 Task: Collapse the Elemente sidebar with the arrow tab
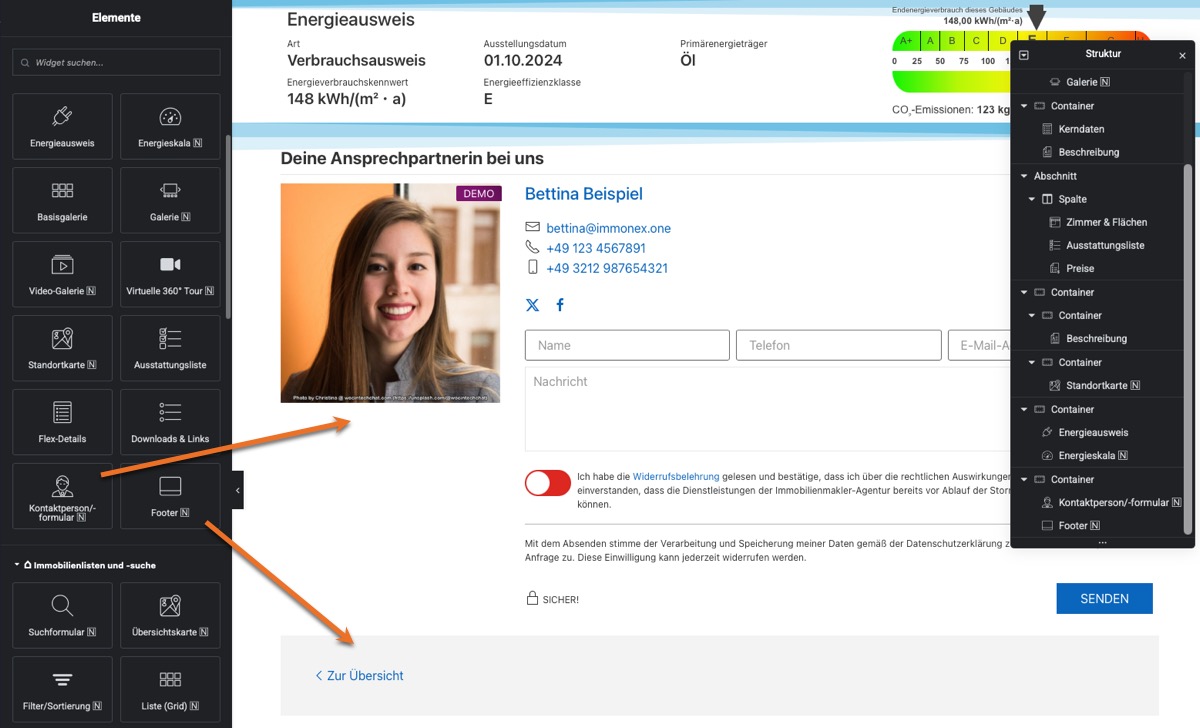coord(236,489)
